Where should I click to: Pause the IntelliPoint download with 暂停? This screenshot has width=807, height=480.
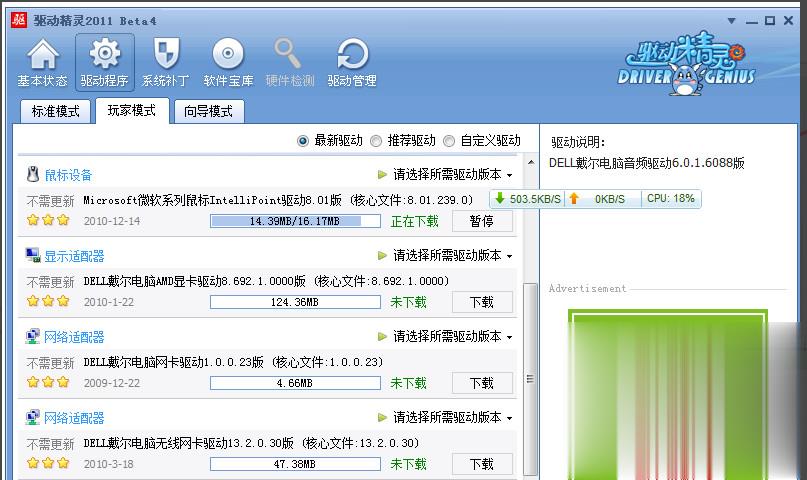[482, 221]
